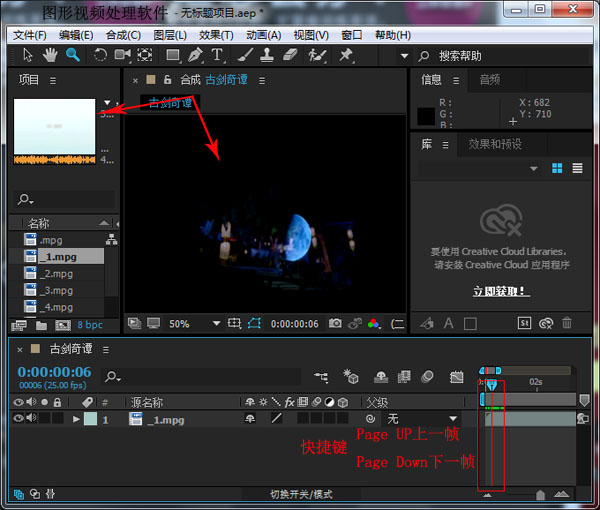Image resolution: width=600 pixels, height=510 pixels.
Task: Select the Camera tool
Action: tap(122, 55)
